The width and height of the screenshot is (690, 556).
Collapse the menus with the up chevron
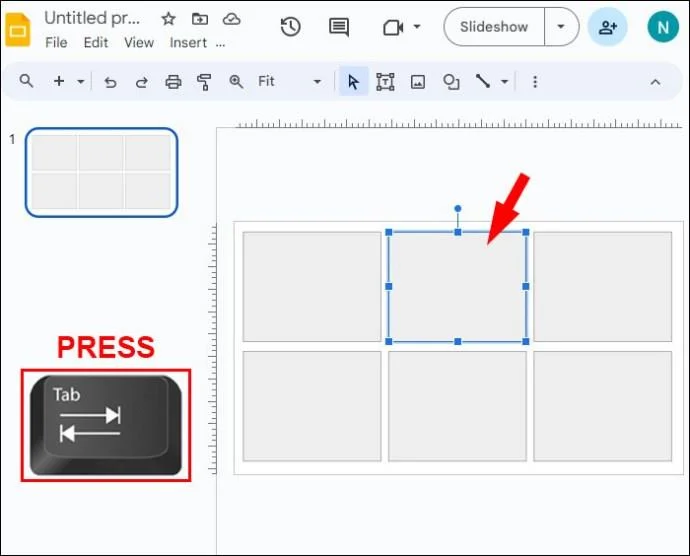coord(655,82)
